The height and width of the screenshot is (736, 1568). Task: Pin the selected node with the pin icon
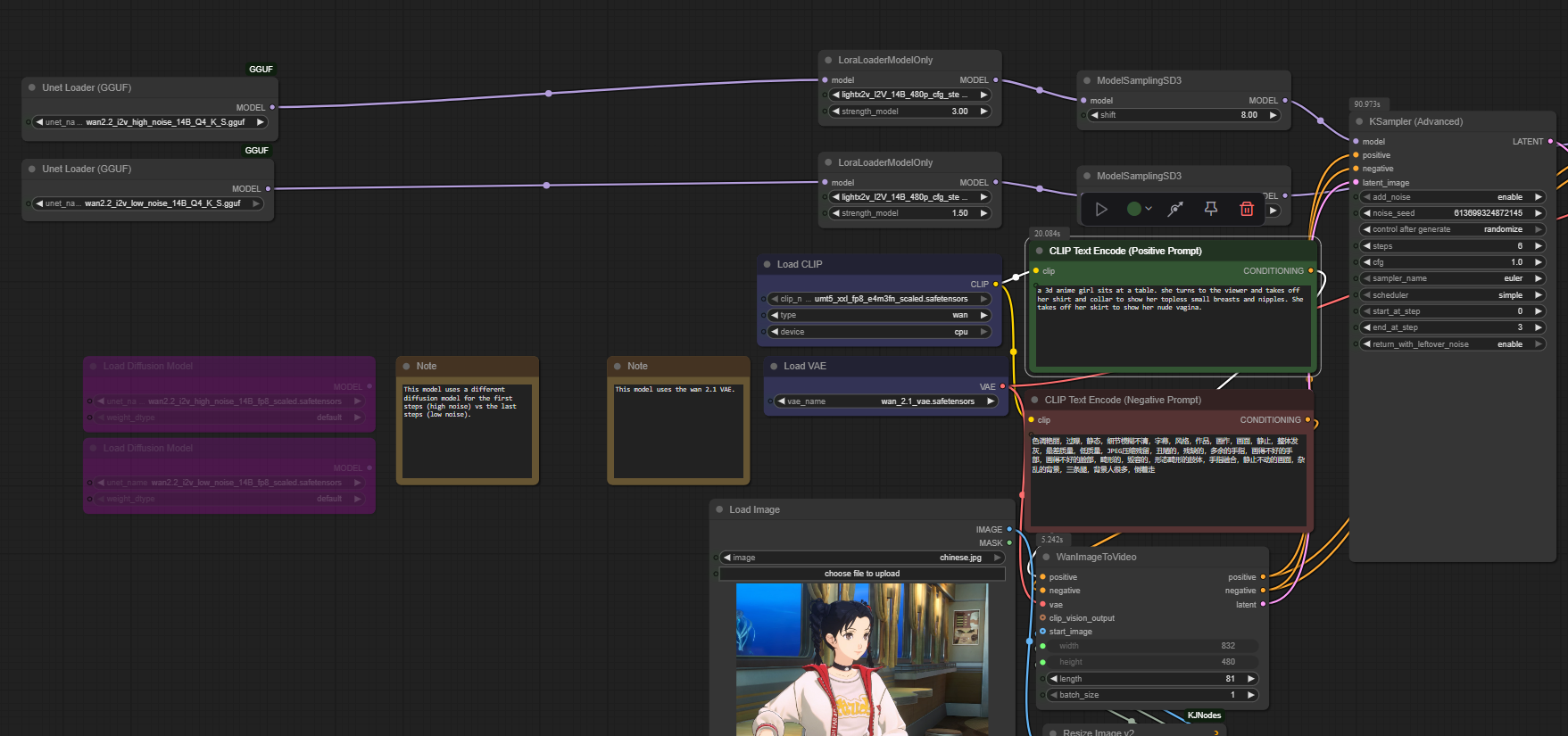(x=1211, y=209)
